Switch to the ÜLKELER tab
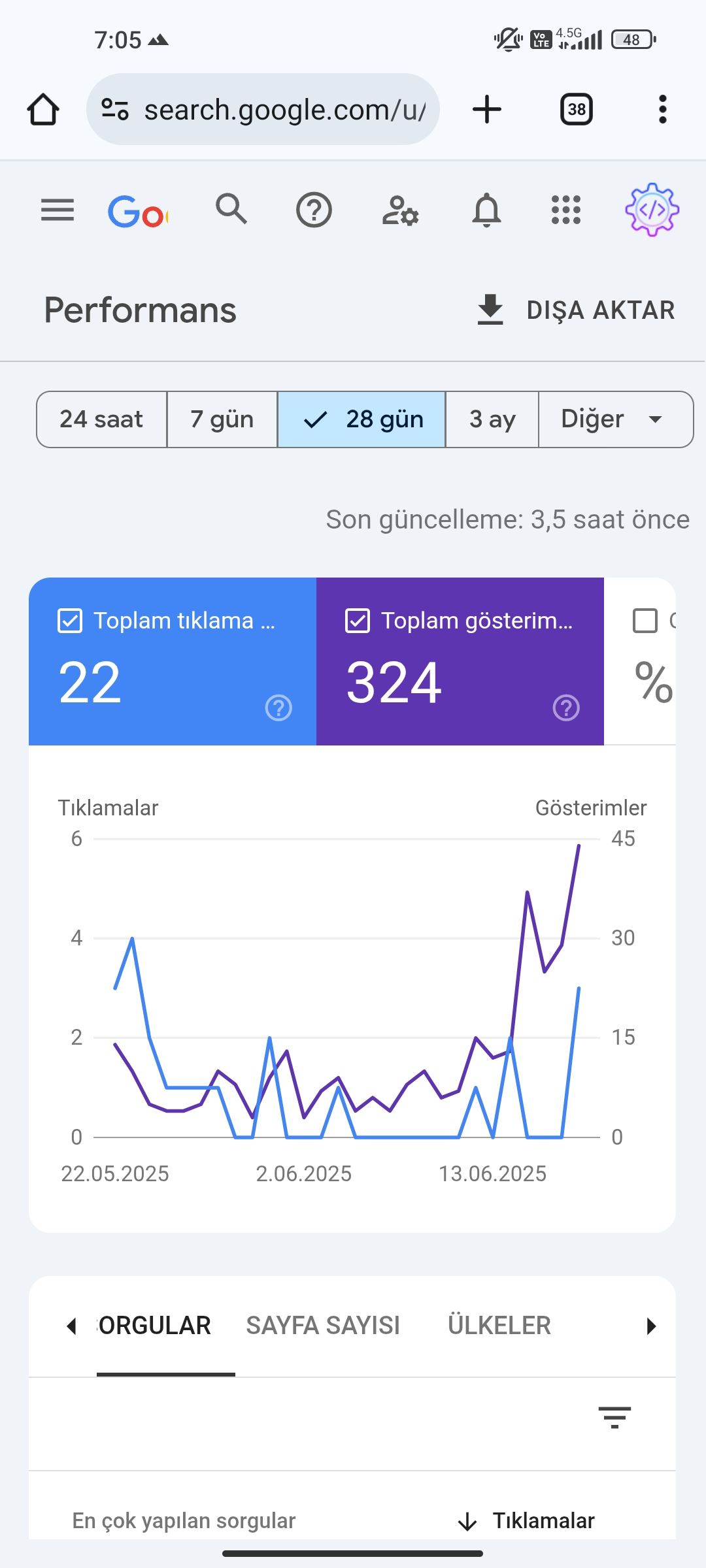 pyautogui.click(x=499, y=1326)
